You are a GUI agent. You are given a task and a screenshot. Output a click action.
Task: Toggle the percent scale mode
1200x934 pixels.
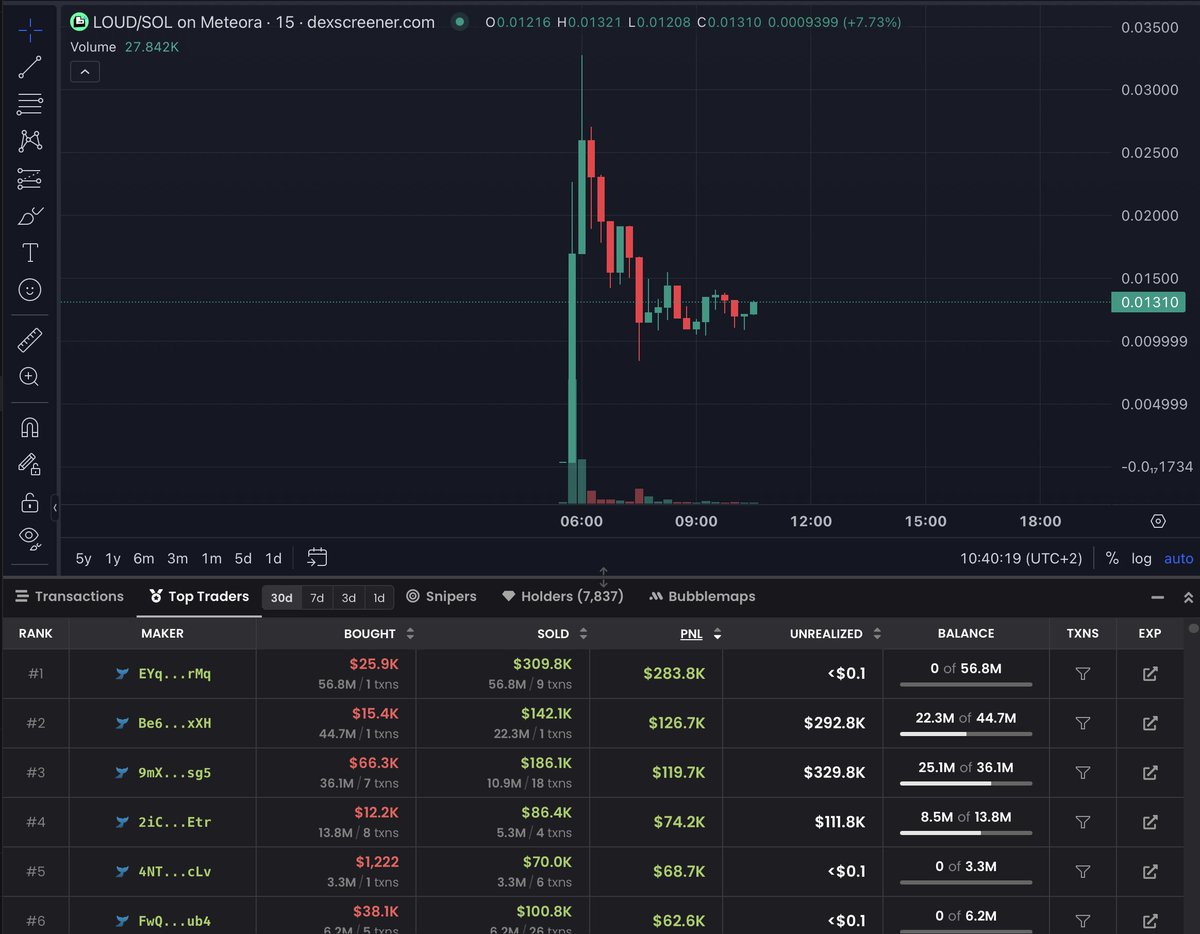pos(1112,559)
